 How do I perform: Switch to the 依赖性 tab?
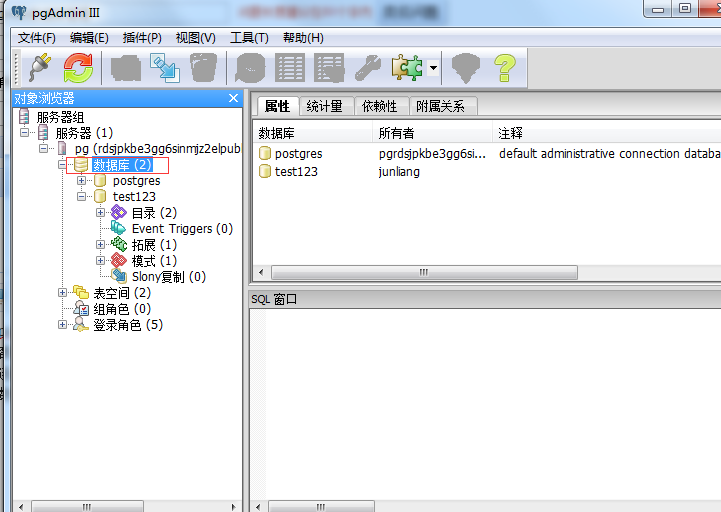click(379, 106)
